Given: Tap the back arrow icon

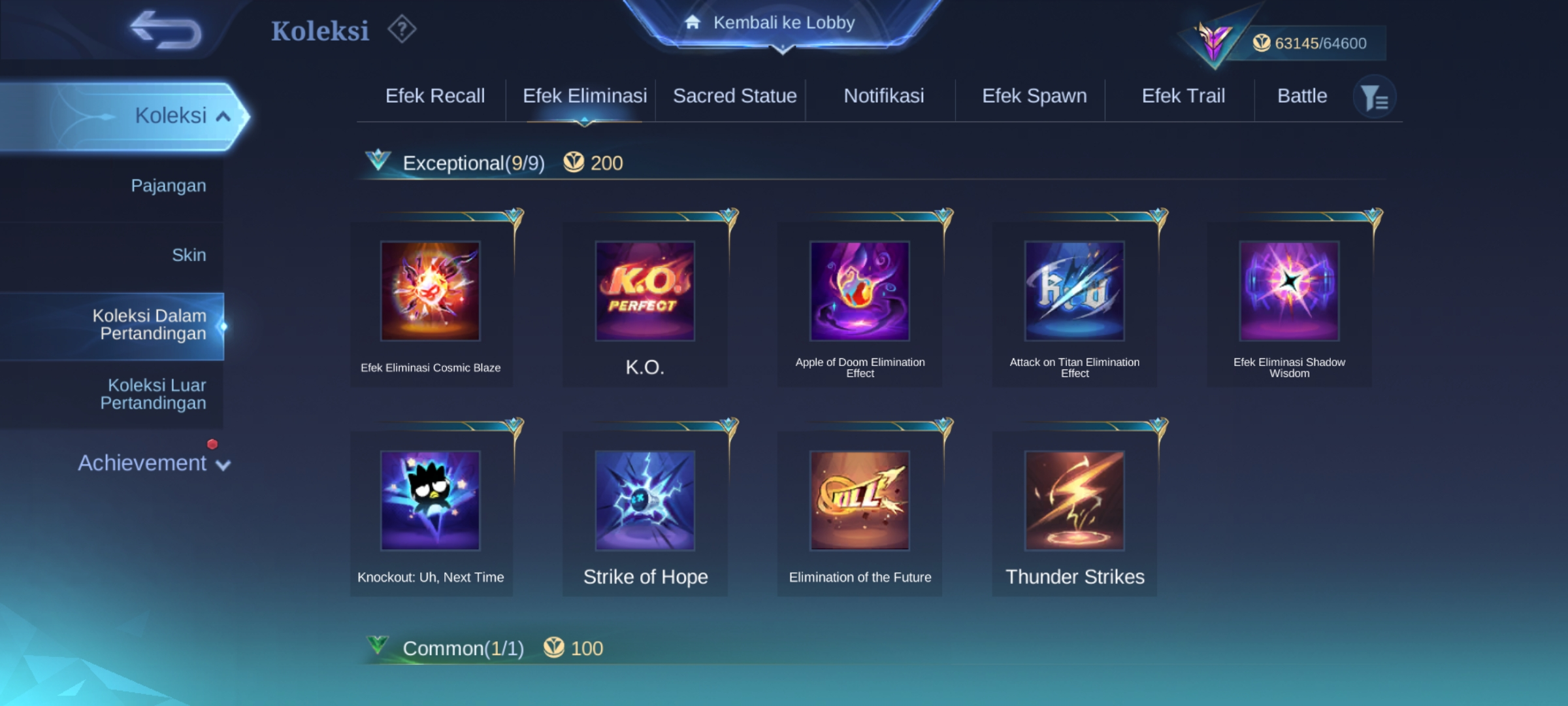Looking at the screenshot, I should pos(166,30).
